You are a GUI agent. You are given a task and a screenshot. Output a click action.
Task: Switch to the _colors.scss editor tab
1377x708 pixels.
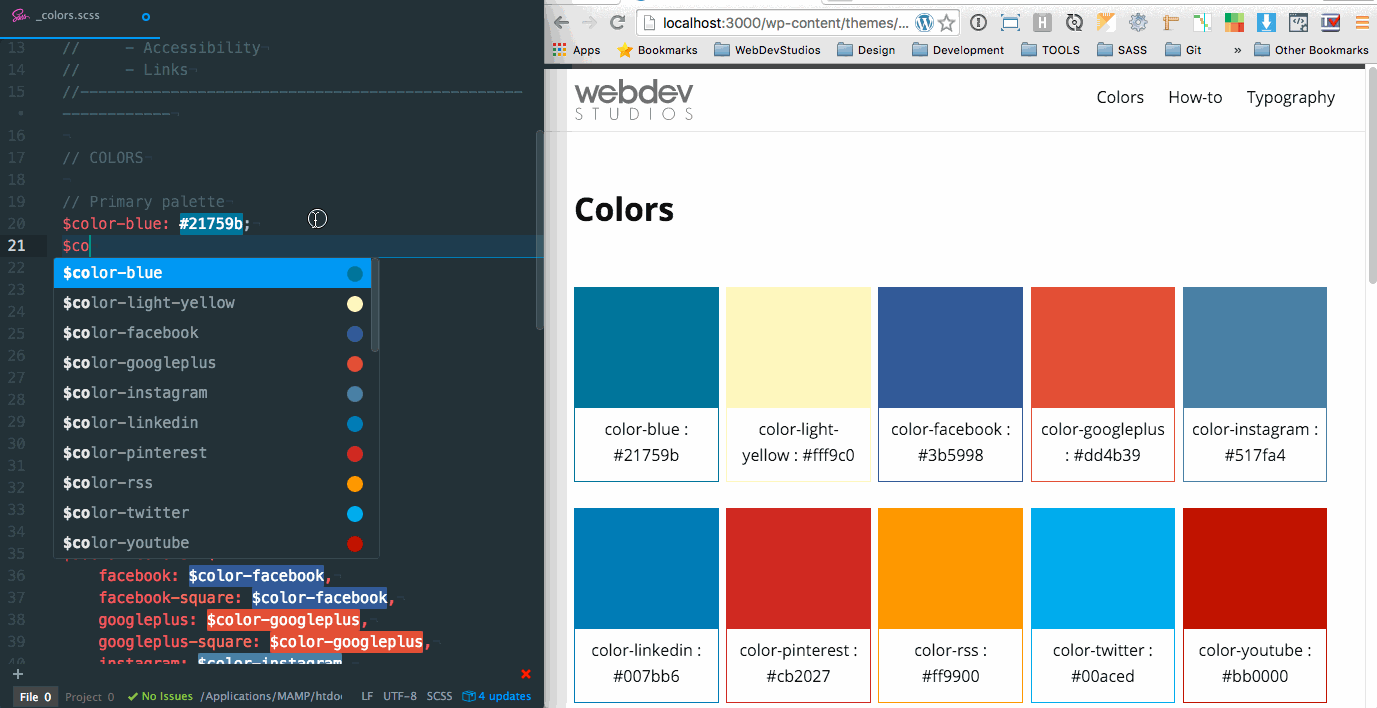[x=80, y=17]
